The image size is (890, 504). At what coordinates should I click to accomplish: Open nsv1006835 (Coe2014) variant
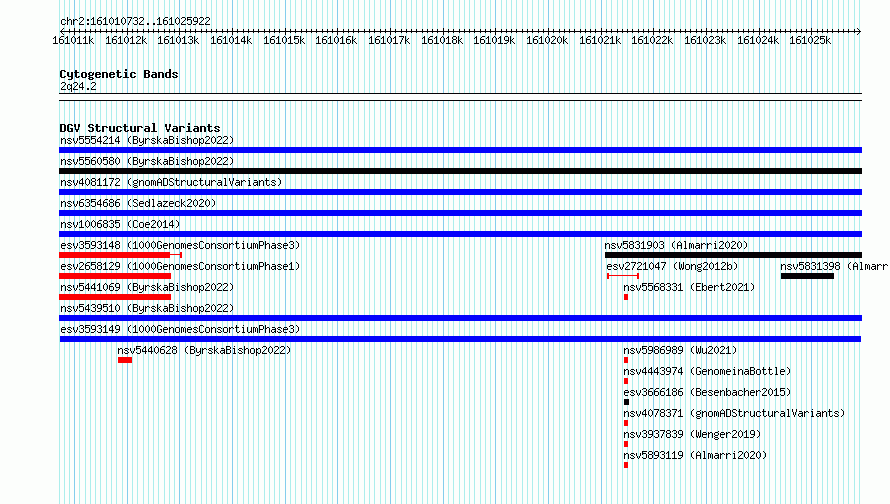pyautogui.click(x=120, y=224)
